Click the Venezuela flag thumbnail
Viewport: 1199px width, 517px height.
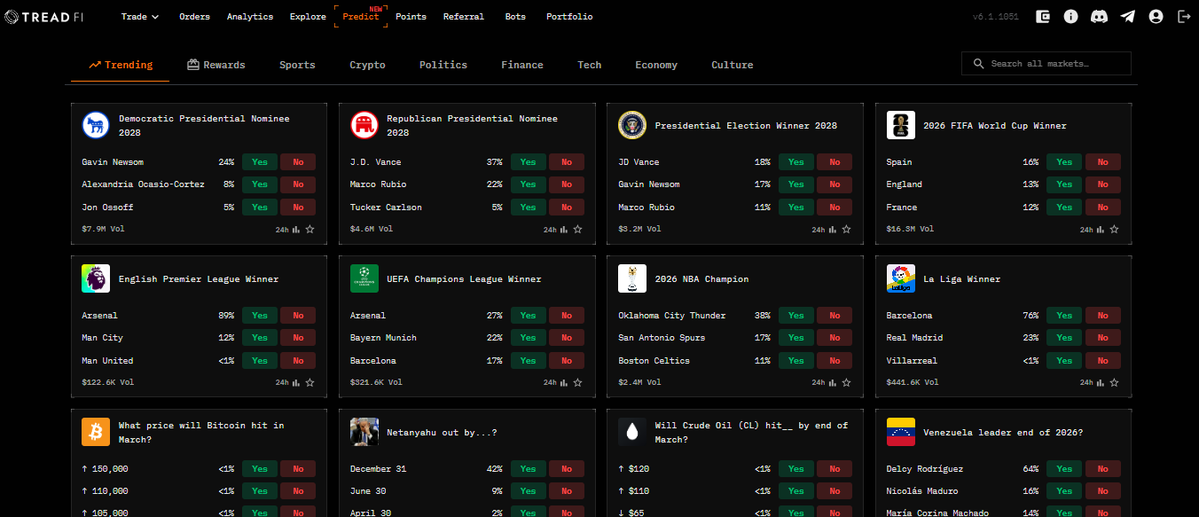(901, 431)
